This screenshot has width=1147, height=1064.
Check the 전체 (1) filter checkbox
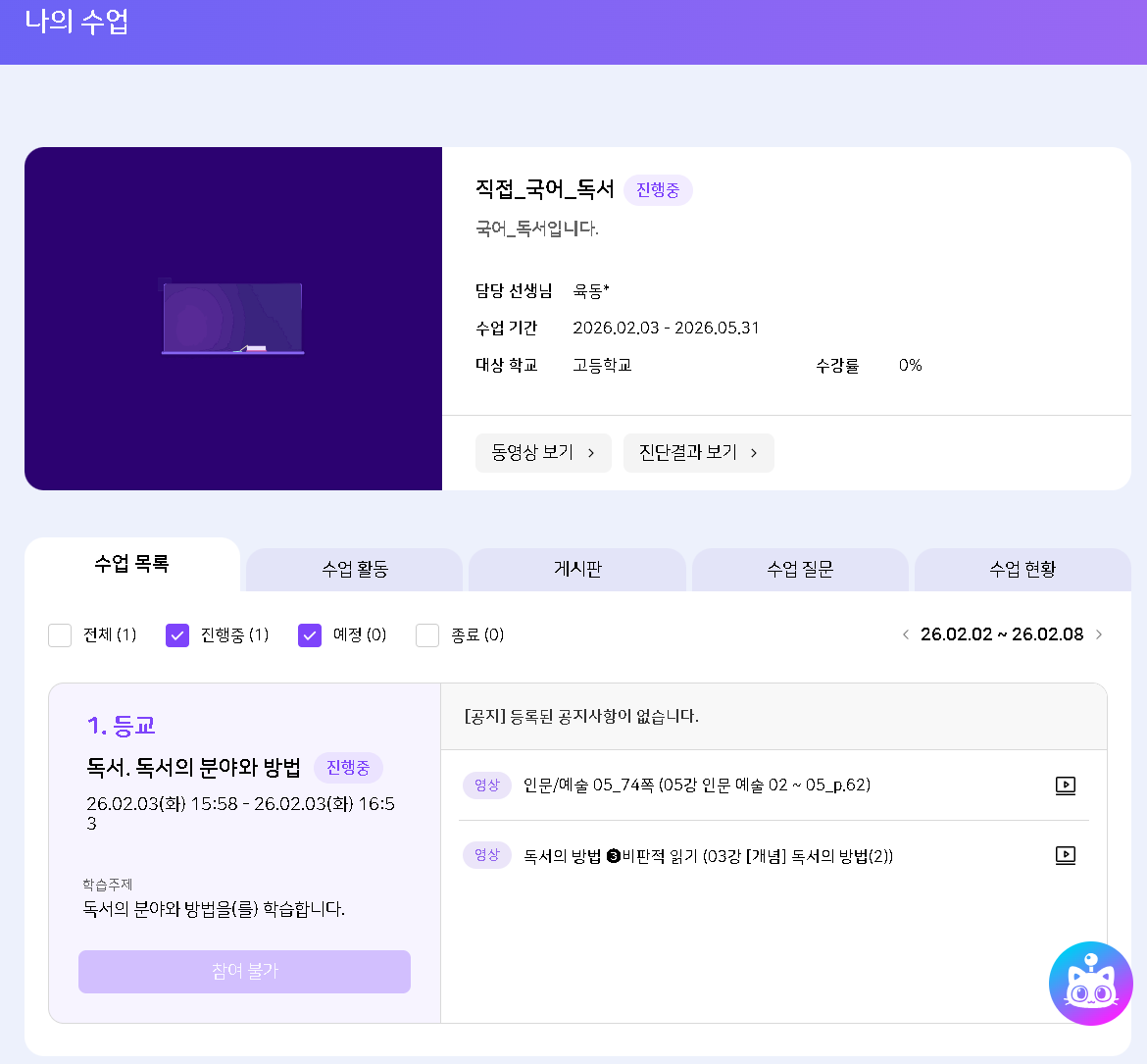[60, 635]
